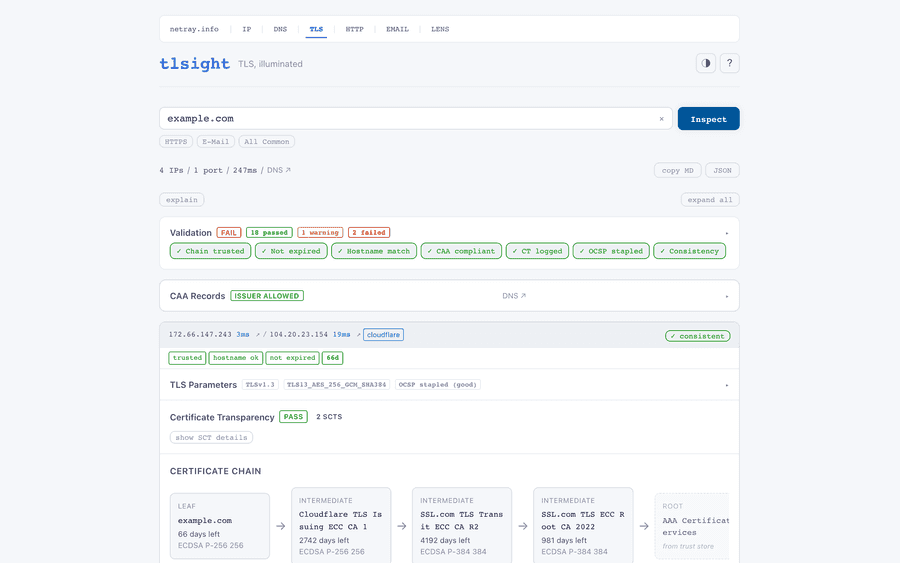Click the Hostname match check badge
This screenshot has width=900, height=563.
pyautogui.click(x=374, y=251)
